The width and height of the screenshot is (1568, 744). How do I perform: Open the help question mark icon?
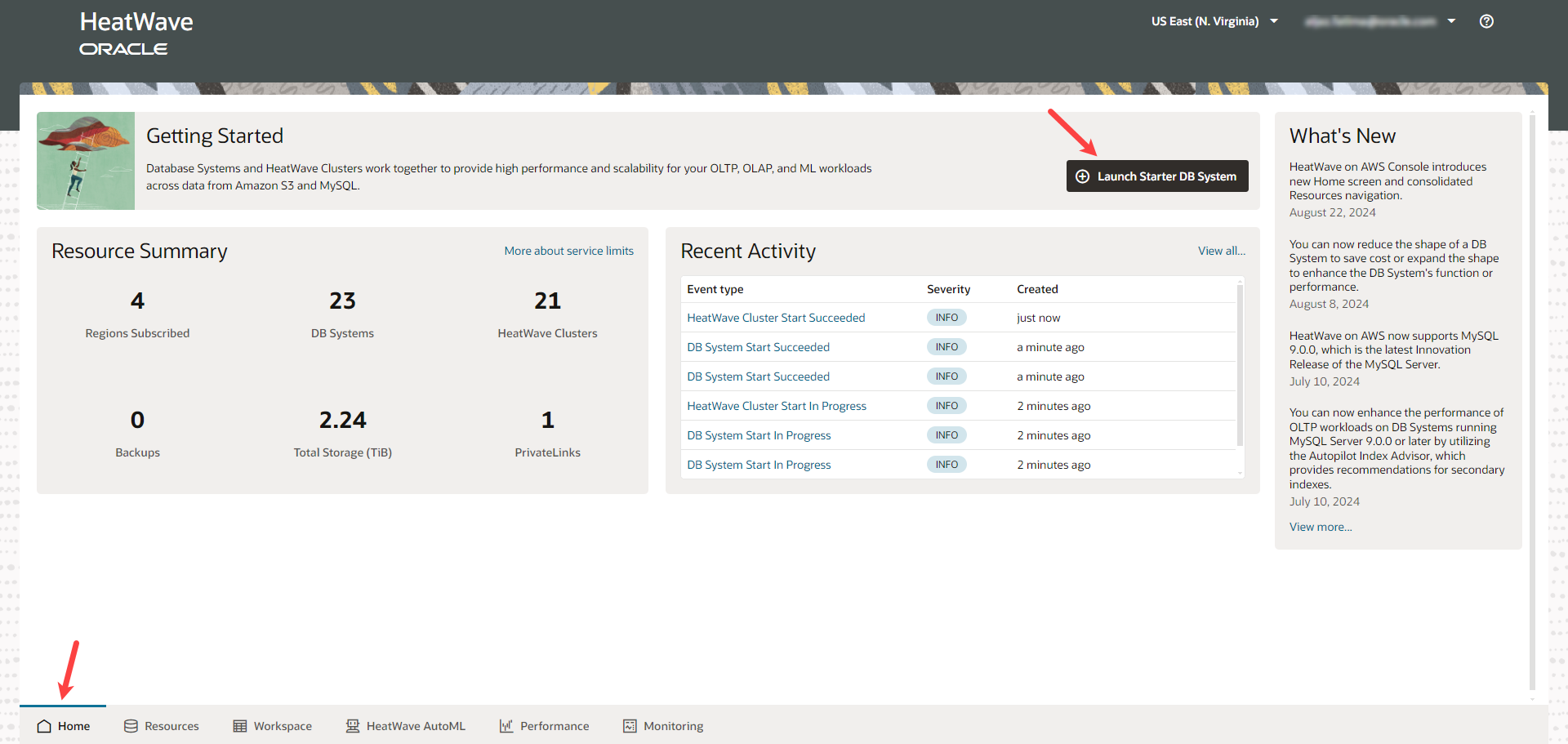pyautogui.click(x=1486, y=21)
